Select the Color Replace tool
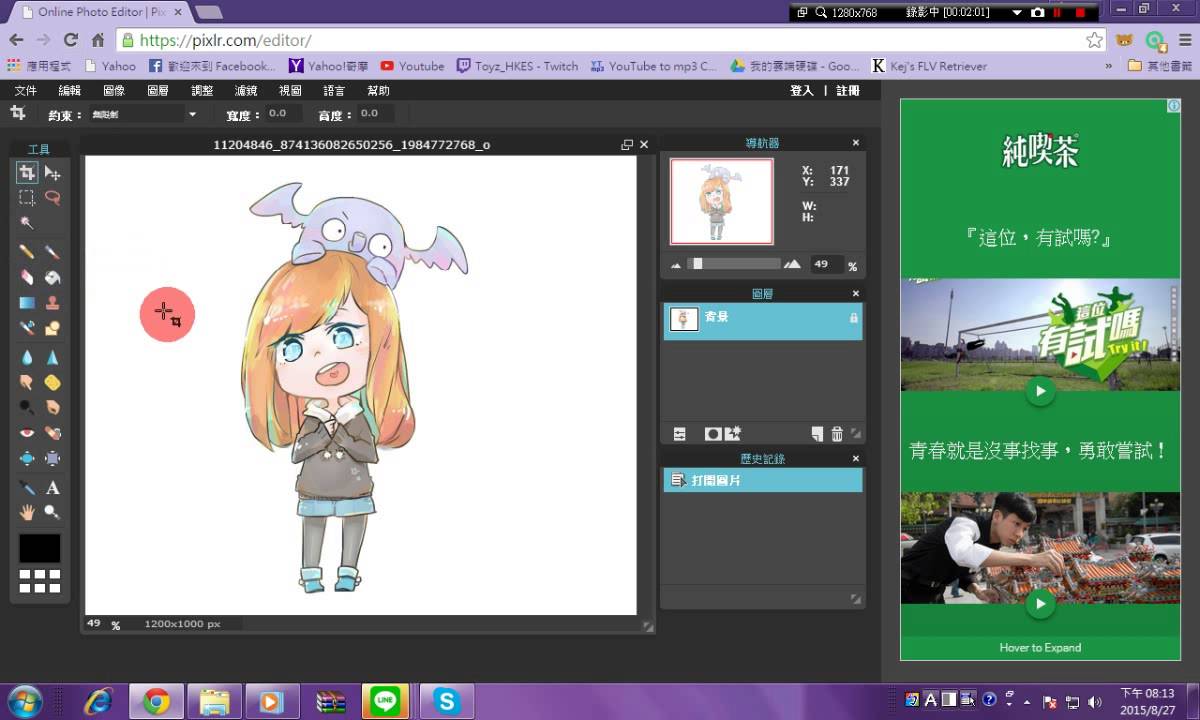Screen dimensions: 1200x720 tap(27, 327)
